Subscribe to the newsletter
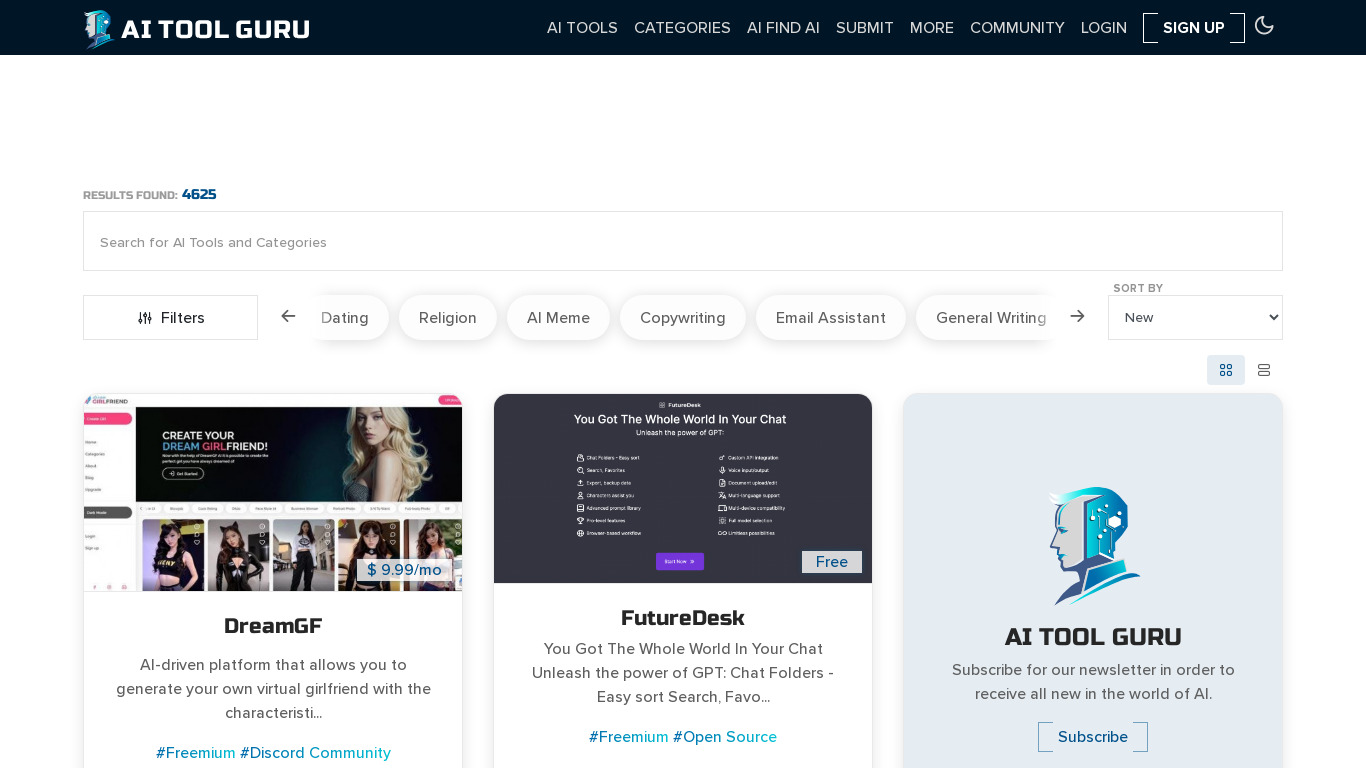Screen dimensions: 1366x768 pyautogui.click(x=1093, y=737)
